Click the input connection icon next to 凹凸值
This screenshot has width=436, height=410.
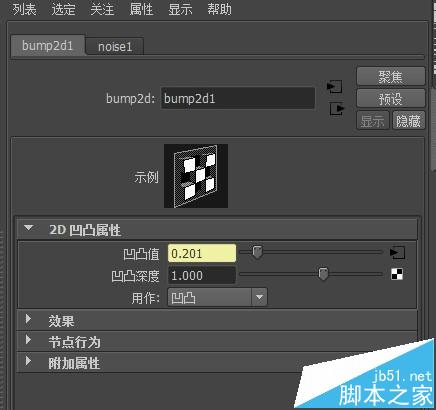click(397, 253)
